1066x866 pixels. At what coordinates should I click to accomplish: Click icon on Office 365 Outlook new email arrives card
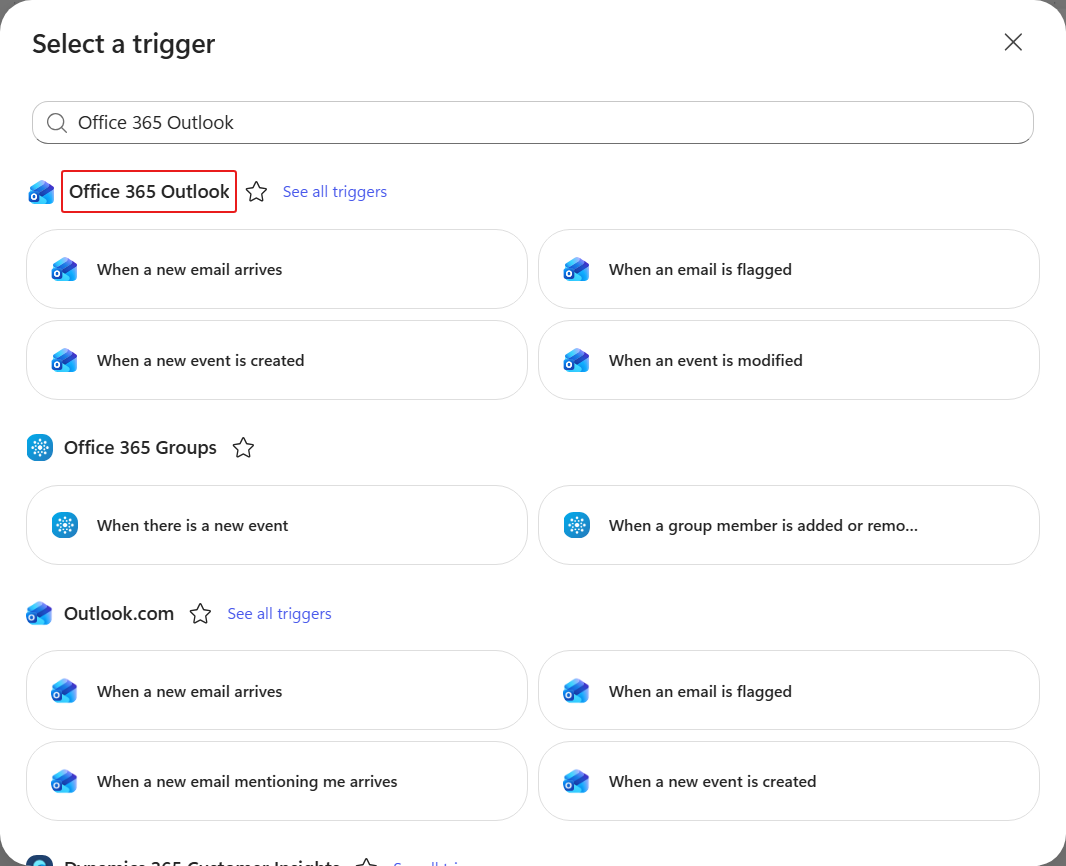[65, 269]
